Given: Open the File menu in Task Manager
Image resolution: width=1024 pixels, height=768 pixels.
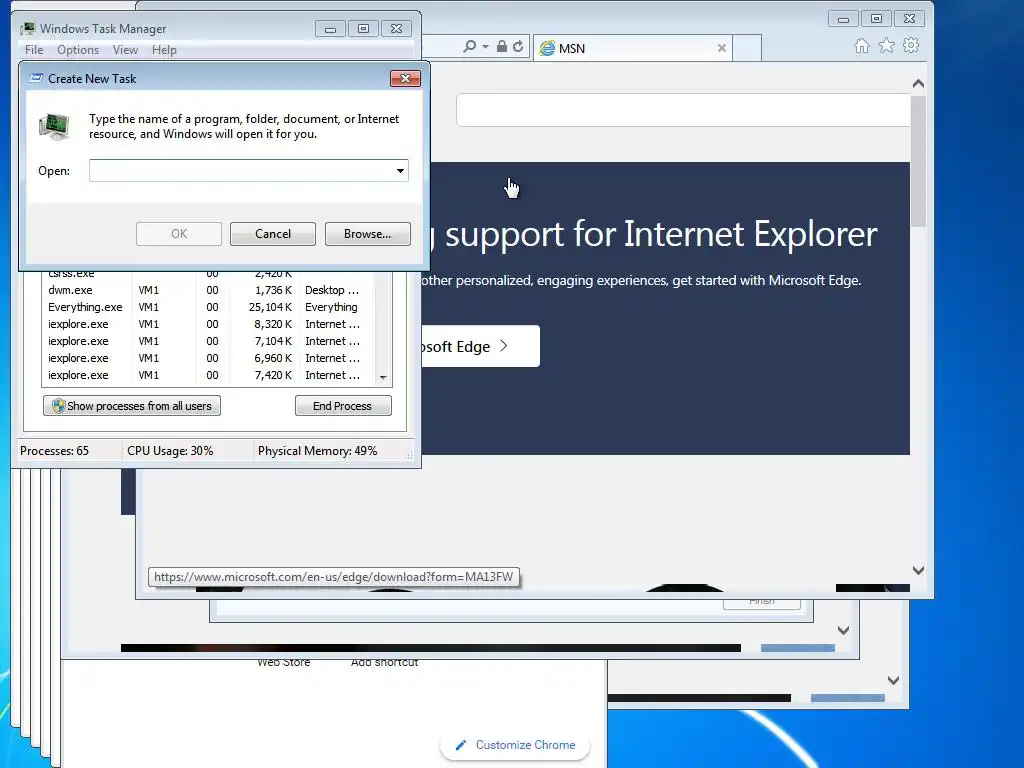Looking at the screenshot, I should click(34, 50).
